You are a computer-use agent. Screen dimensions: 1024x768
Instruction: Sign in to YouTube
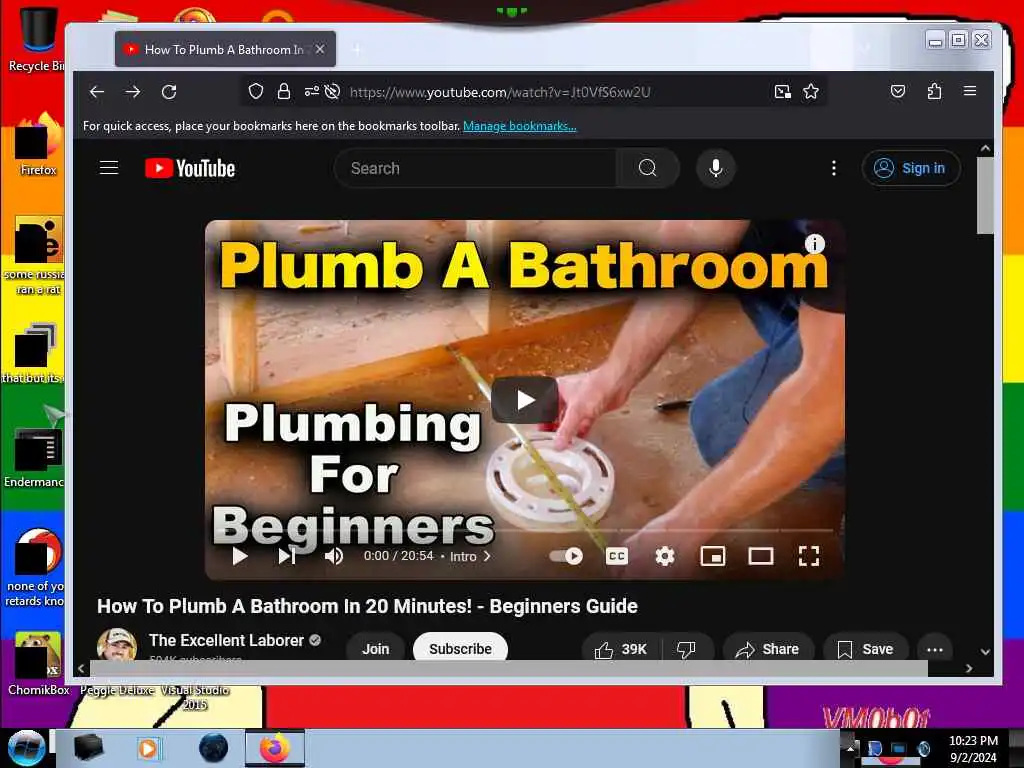[911, 168]
